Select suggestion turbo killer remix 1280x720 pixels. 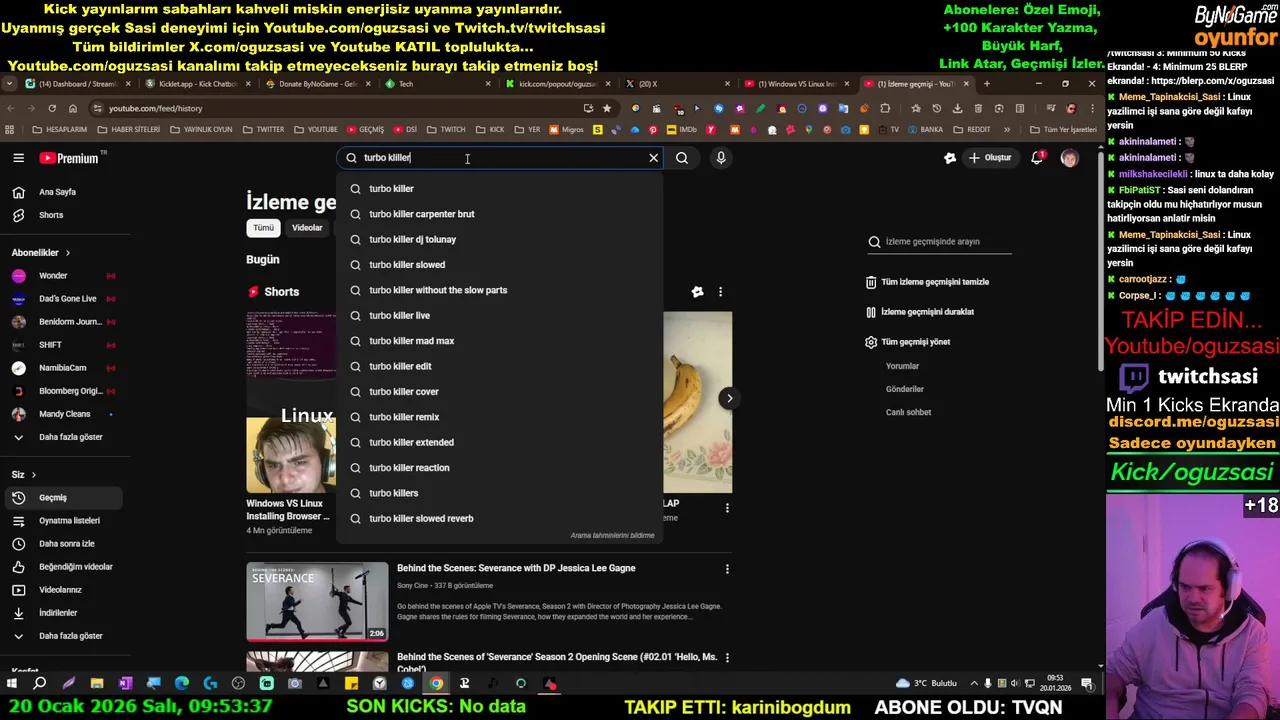coord(500,417)
